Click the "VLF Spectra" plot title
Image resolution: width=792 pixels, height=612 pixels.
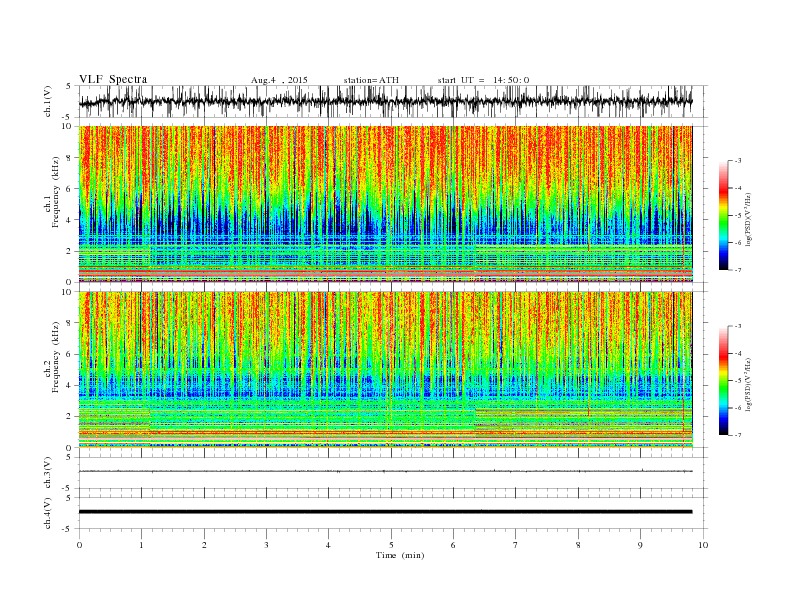pyautogui.click(x=113, y=79)
